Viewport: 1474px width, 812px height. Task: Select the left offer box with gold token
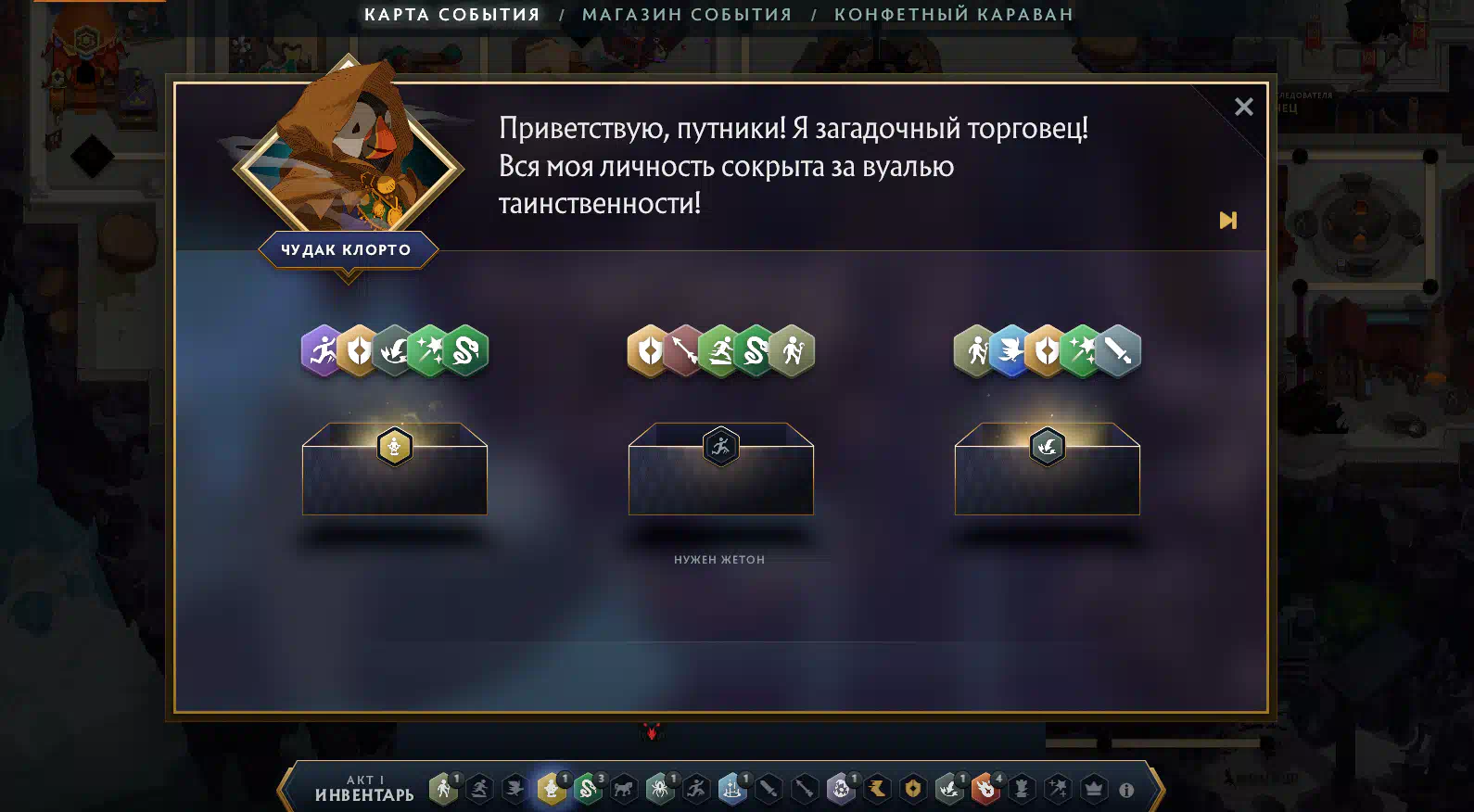(x=395, y=469)
